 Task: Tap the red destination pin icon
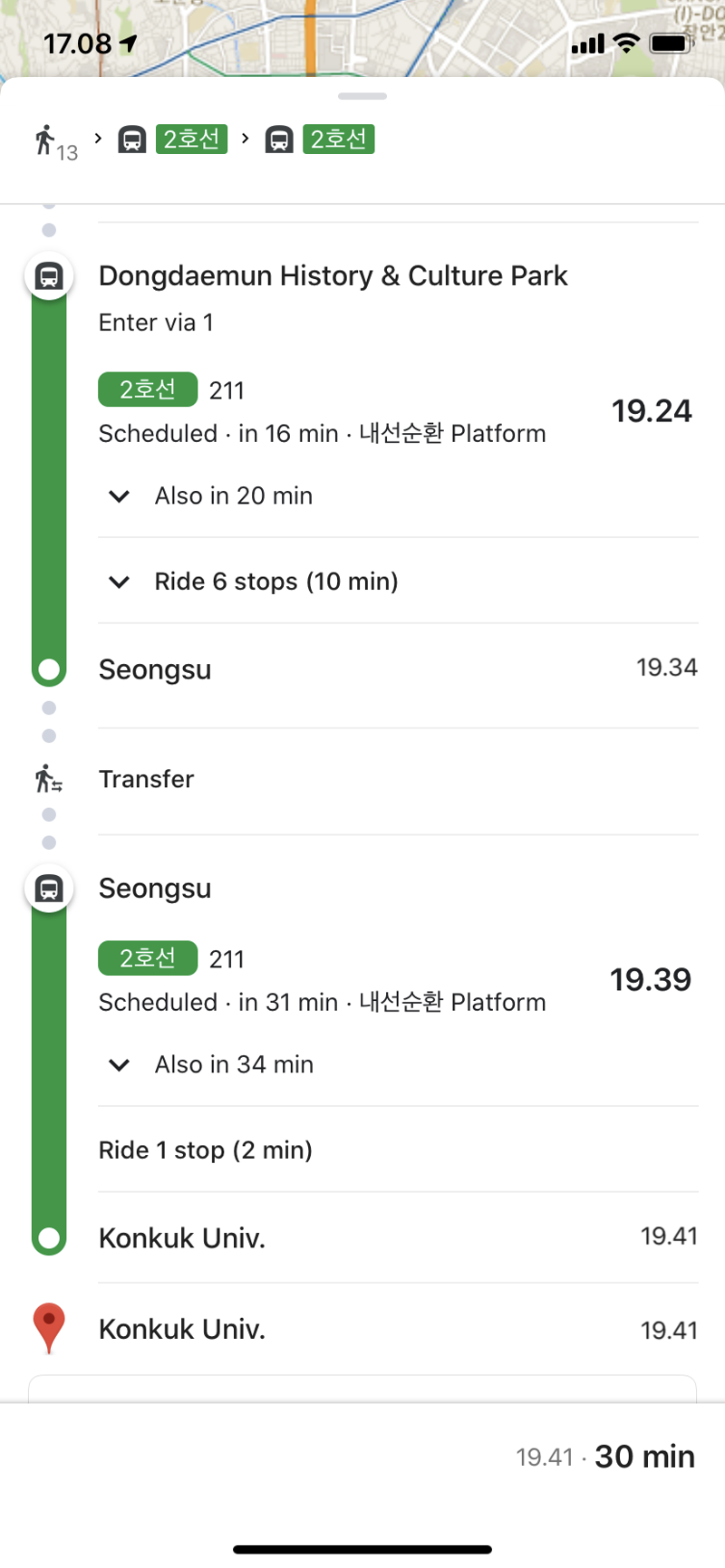click(x=49, y=1328)
